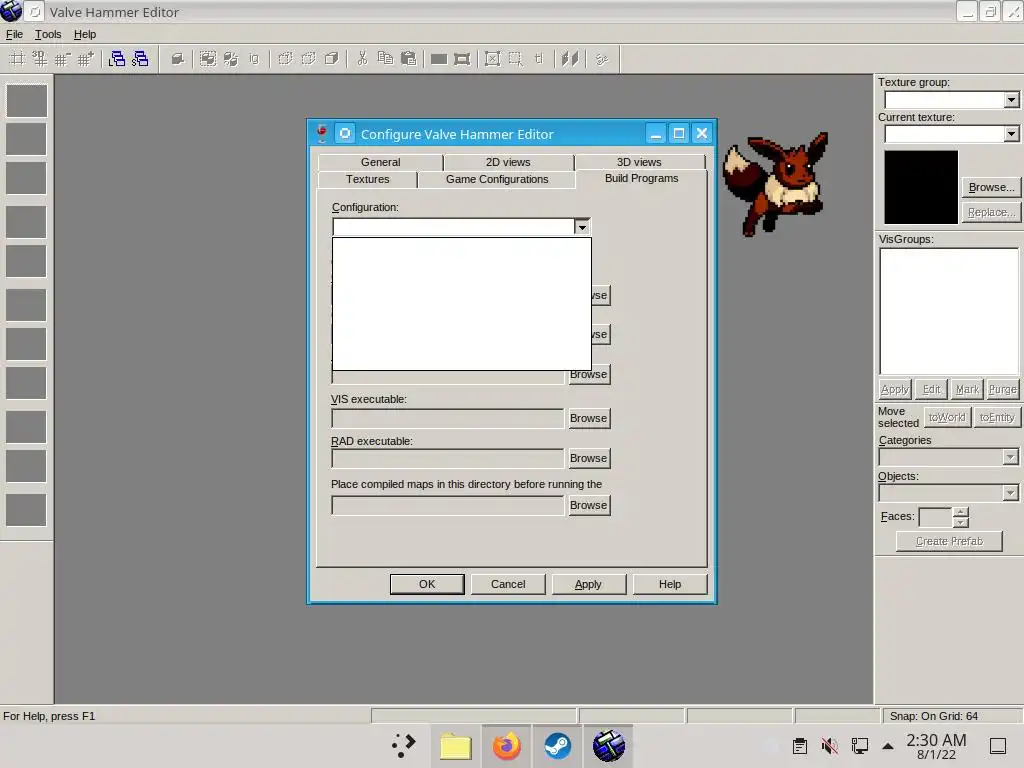This screenshot has width=1024, height=768.
Task: Open the file manager folder taskbar icon
Action: pyautogui.click(x=456, y=746)
